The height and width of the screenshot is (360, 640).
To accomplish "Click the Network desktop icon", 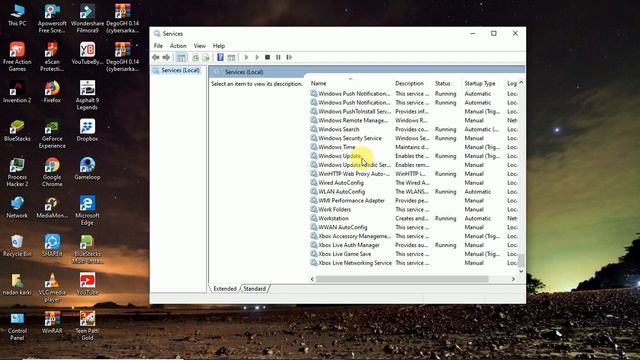I will pos(17,207).
